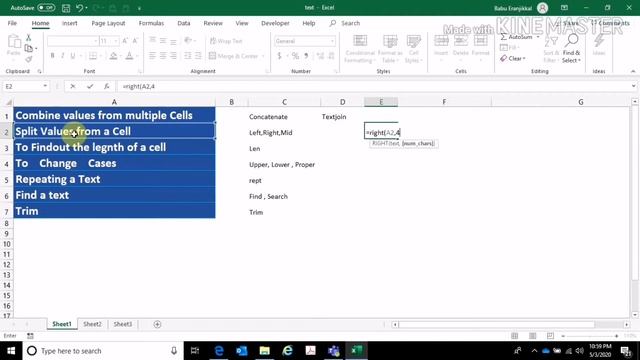
Task: Select the cell containing Textjoin
Action: [342, 116]
